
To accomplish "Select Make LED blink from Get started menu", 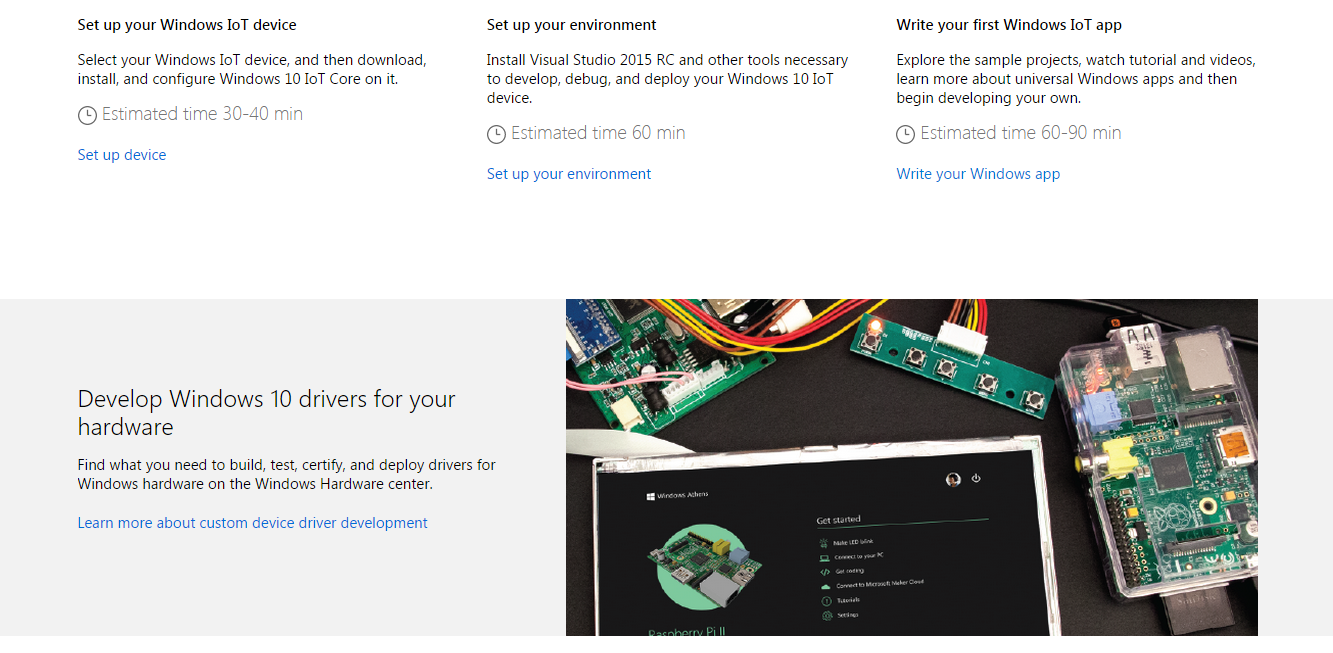I will [855, 542].
